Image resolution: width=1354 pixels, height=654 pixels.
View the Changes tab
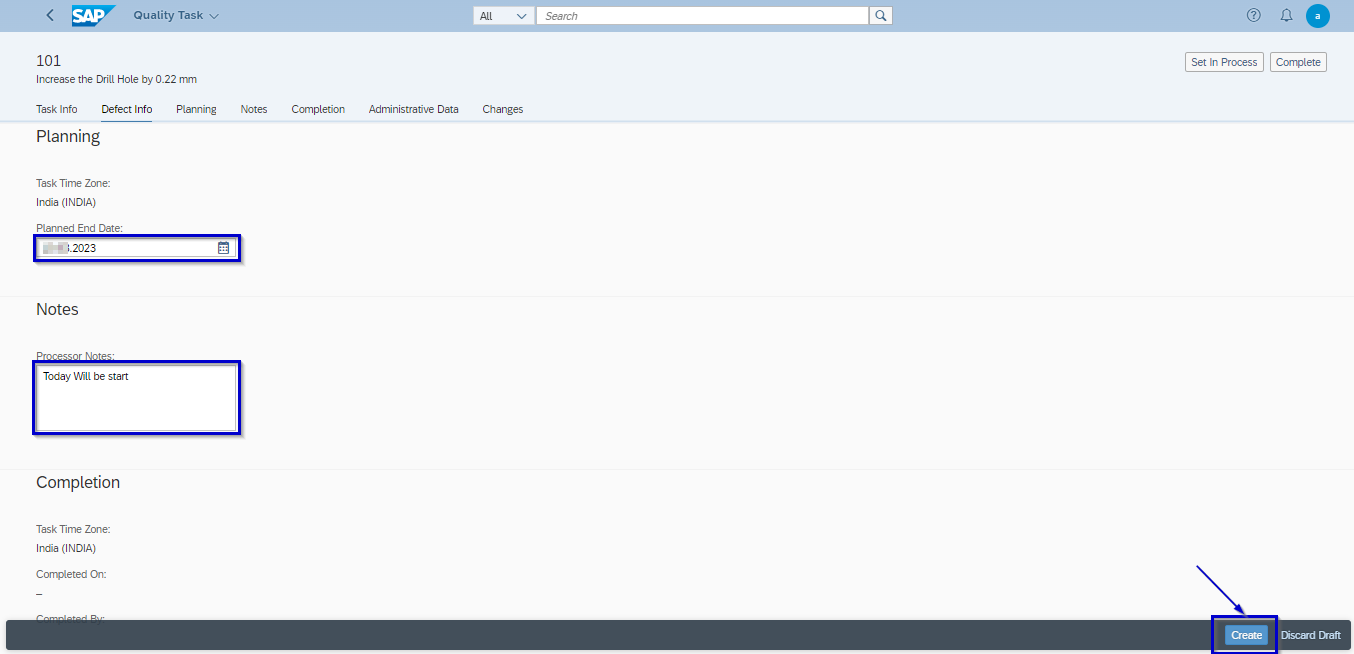[502, 109]
